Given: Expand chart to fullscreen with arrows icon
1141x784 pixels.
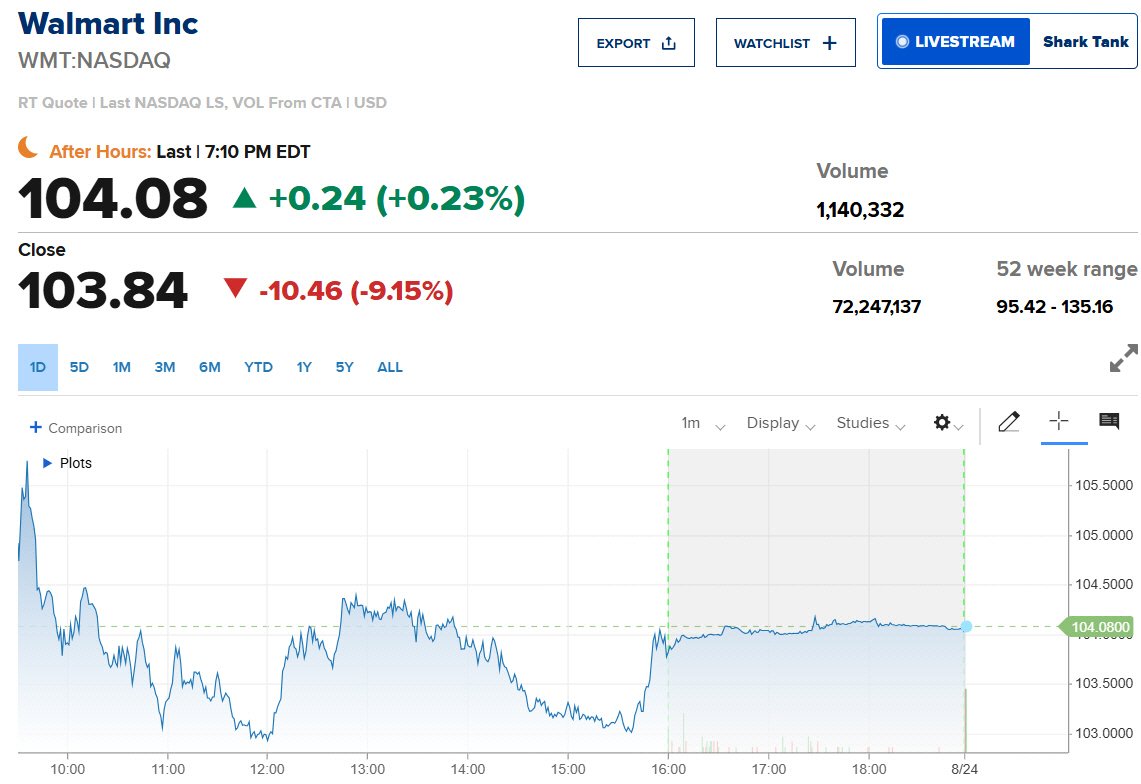Looking at the screenshot, I should (x=1124, y=358).
